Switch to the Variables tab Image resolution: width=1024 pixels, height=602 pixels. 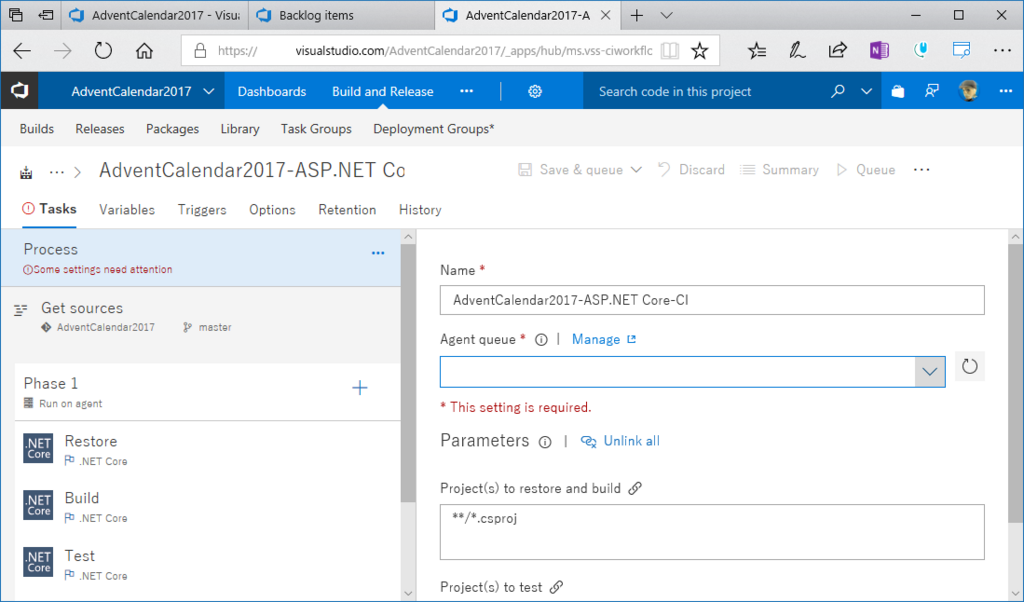click(x=127, y=210)
